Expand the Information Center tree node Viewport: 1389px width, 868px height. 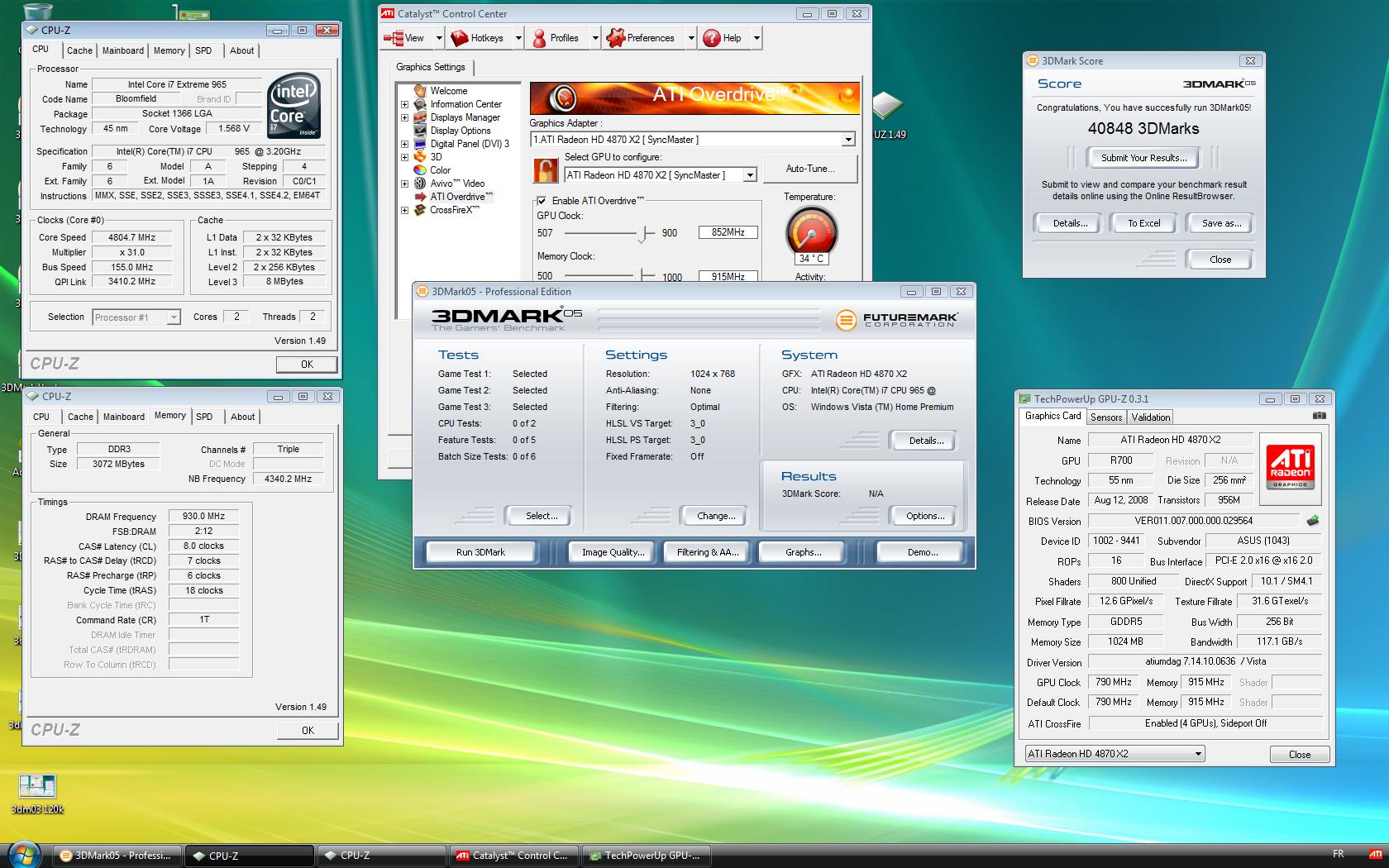click(404, 104)
